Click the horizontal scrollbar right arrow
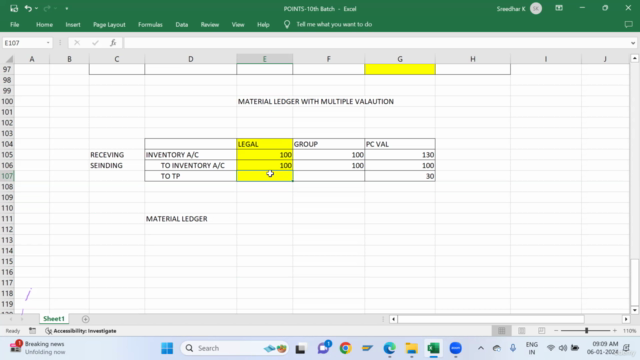This screenshot has height=360, width=640. point(626,319)
